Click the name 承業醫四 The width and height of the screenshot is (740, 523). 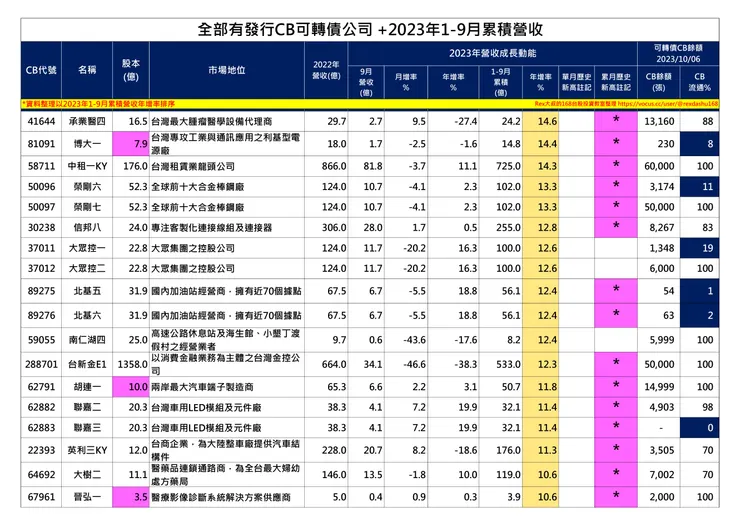[x=87, y=121]
